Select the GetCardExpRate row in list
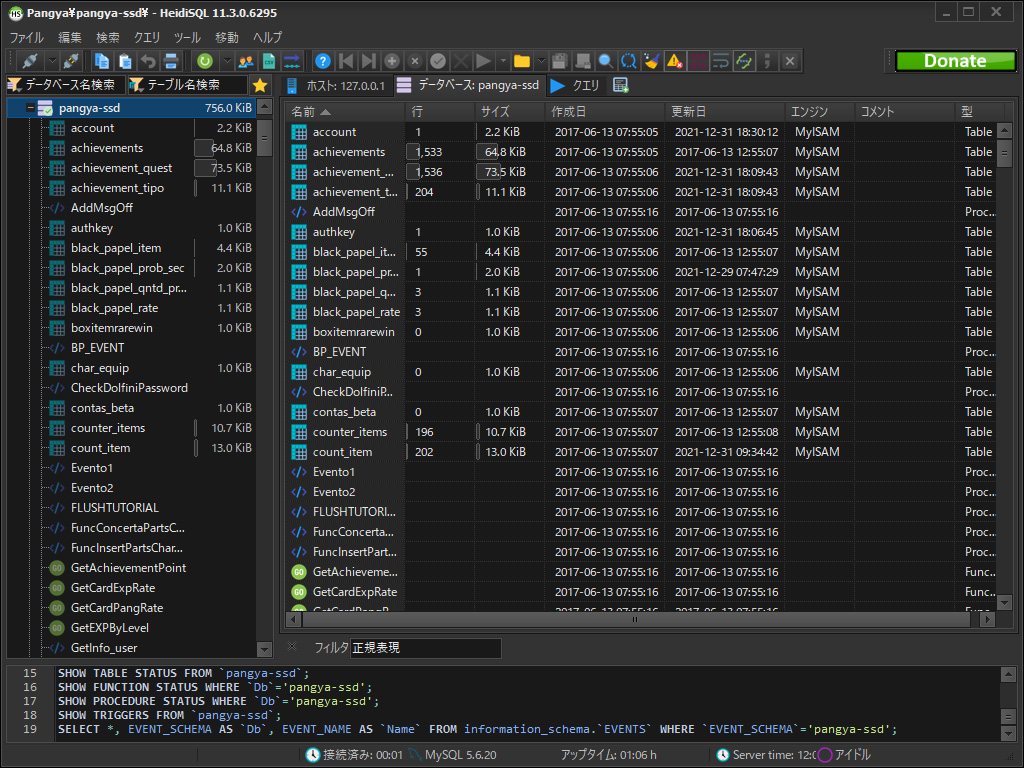The image size is (1024, 768). (x=642, y=592)
